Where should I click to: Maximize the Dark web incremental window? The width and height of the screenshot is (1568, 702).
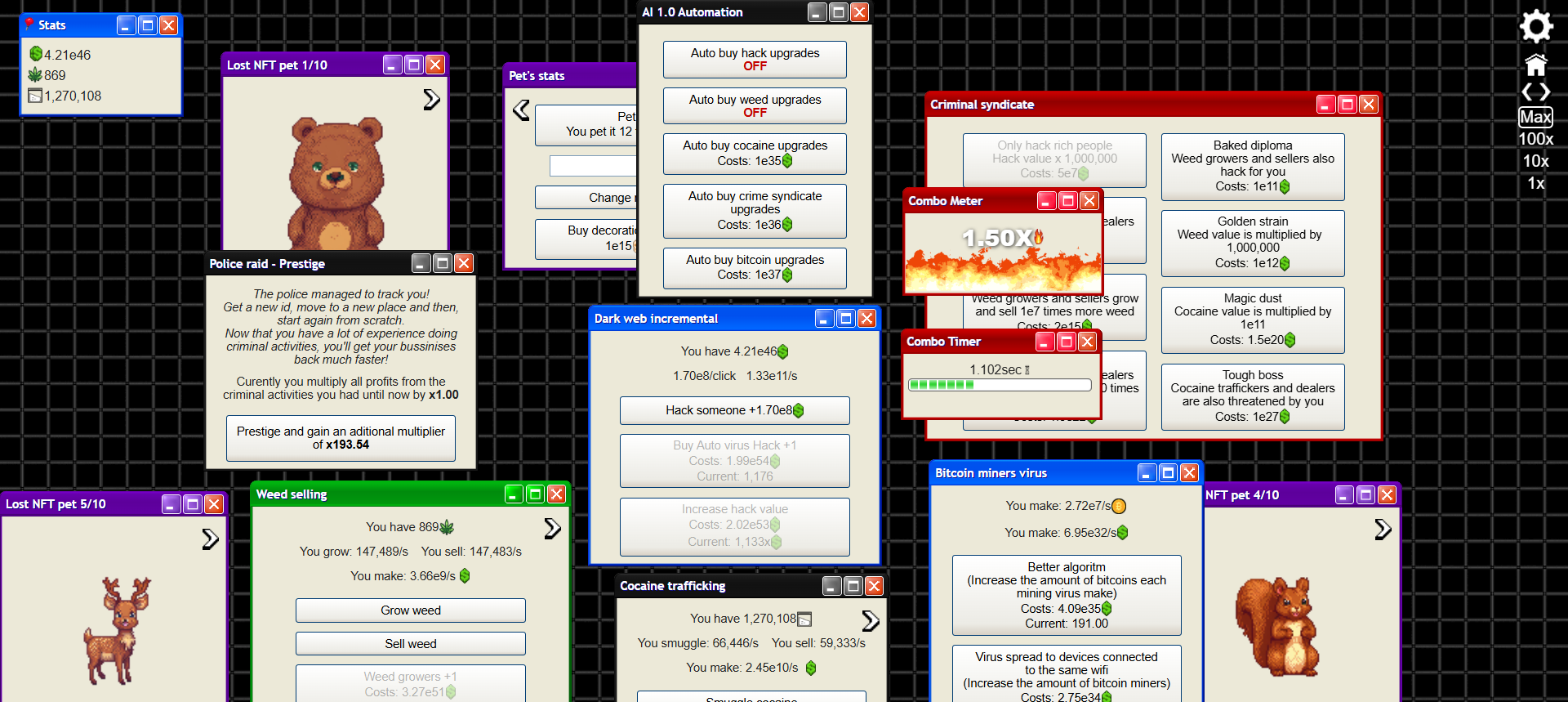click(x=846, y=319)
